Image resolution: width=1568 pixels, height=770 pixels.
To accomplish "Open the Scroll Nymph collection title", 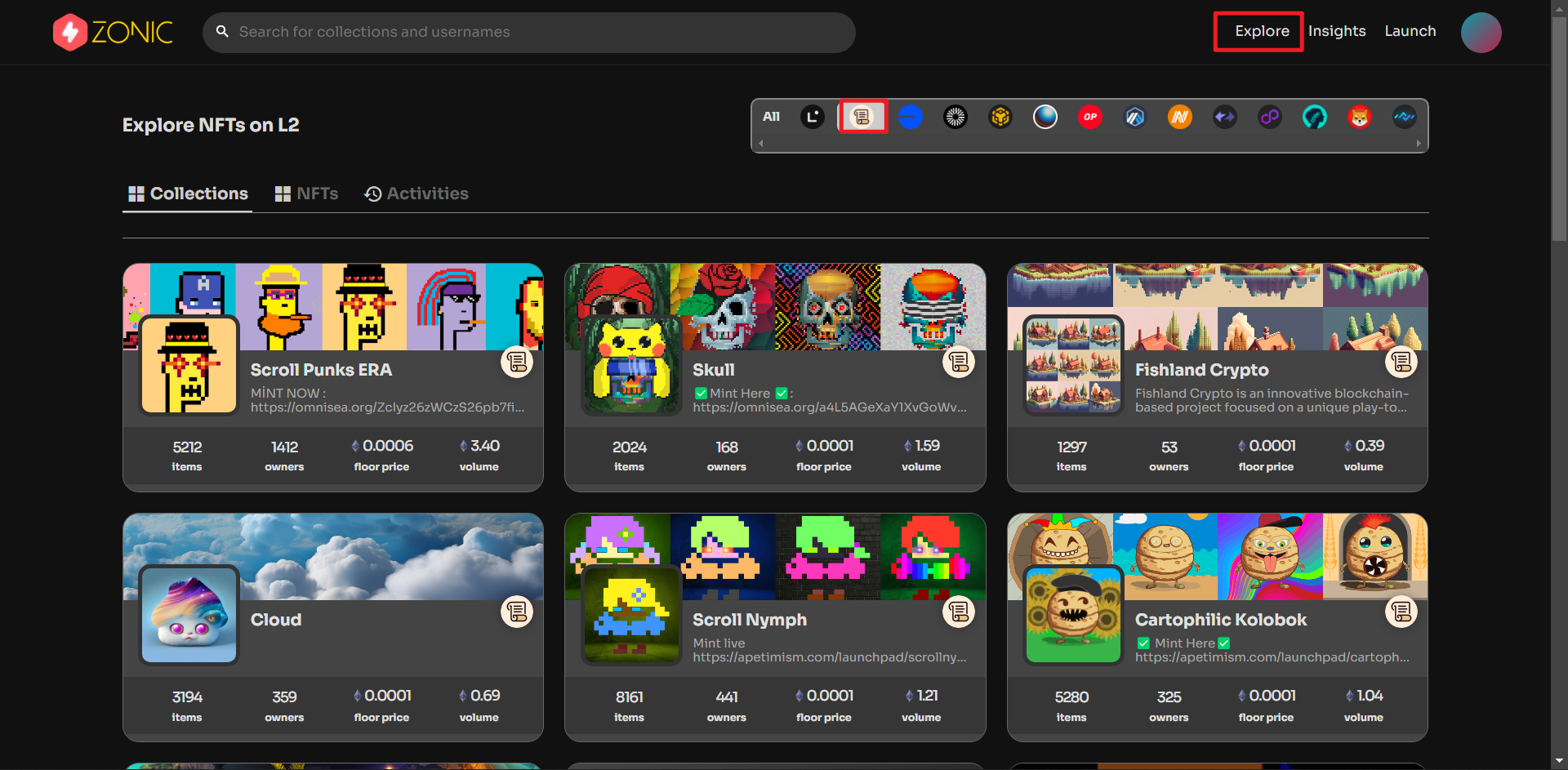I will pyautogui.click(x=750, y=620).
